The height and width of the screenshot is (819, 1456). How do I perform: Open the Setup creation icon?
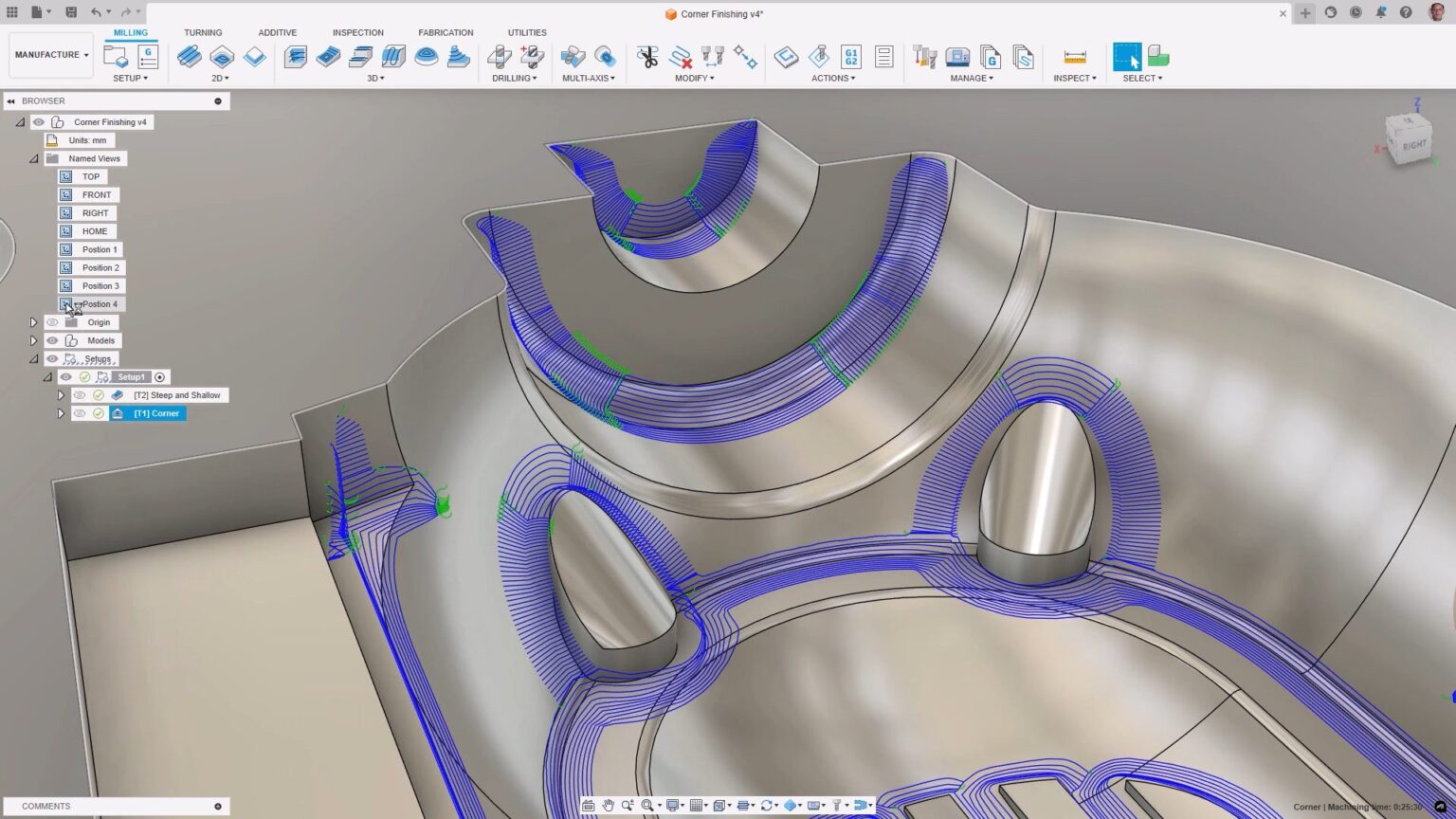[117, 57]
